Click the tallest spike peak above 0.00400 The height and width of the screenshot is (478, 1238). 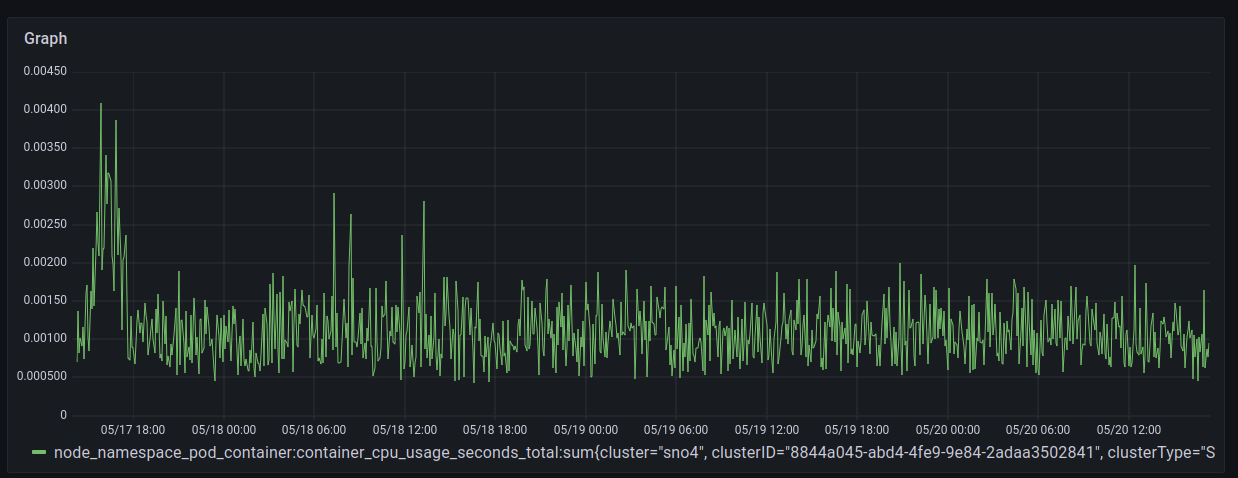pyautogui.click(x=100, y=104)
